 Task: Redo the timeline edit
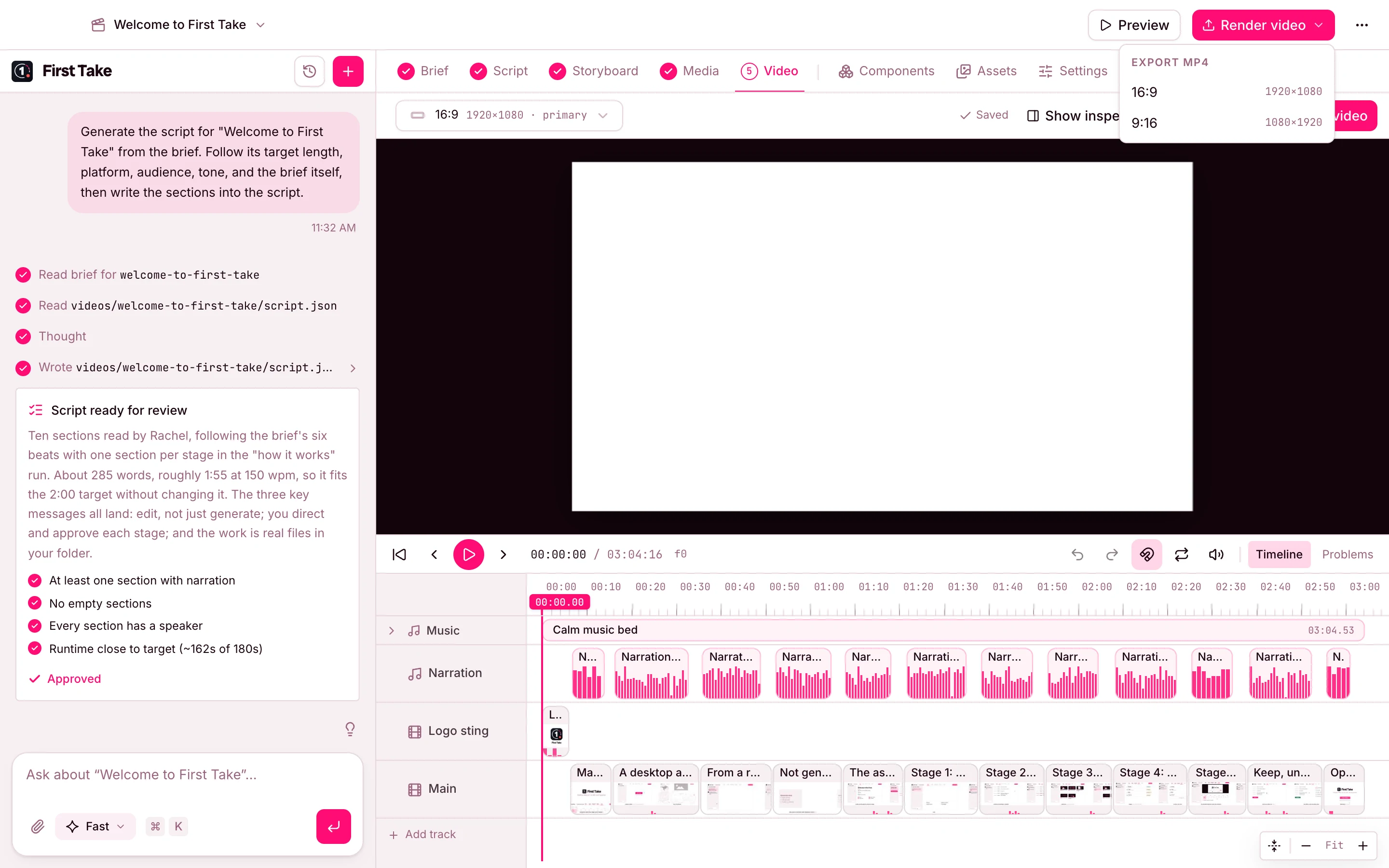[x=1112, y=554]
